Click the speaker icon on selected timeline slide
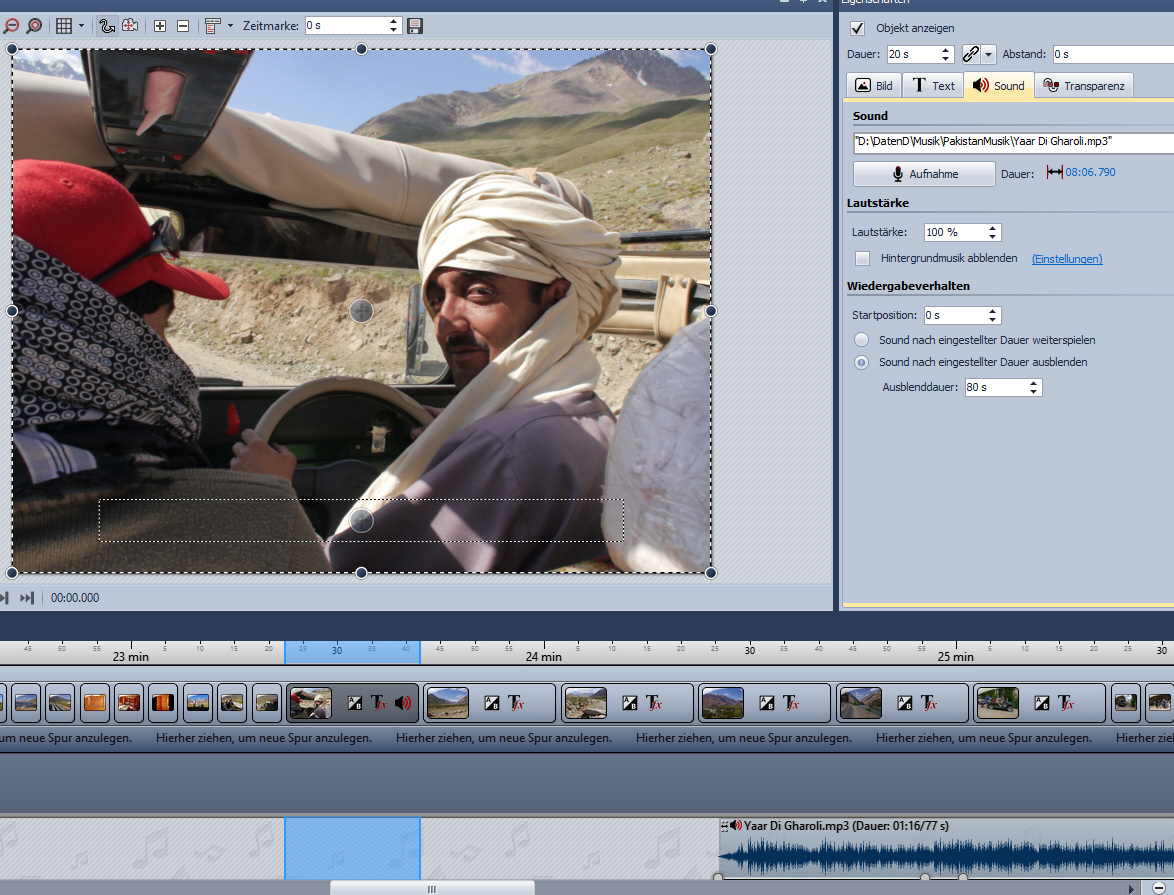1174x895 pixels. coord(403,703)
